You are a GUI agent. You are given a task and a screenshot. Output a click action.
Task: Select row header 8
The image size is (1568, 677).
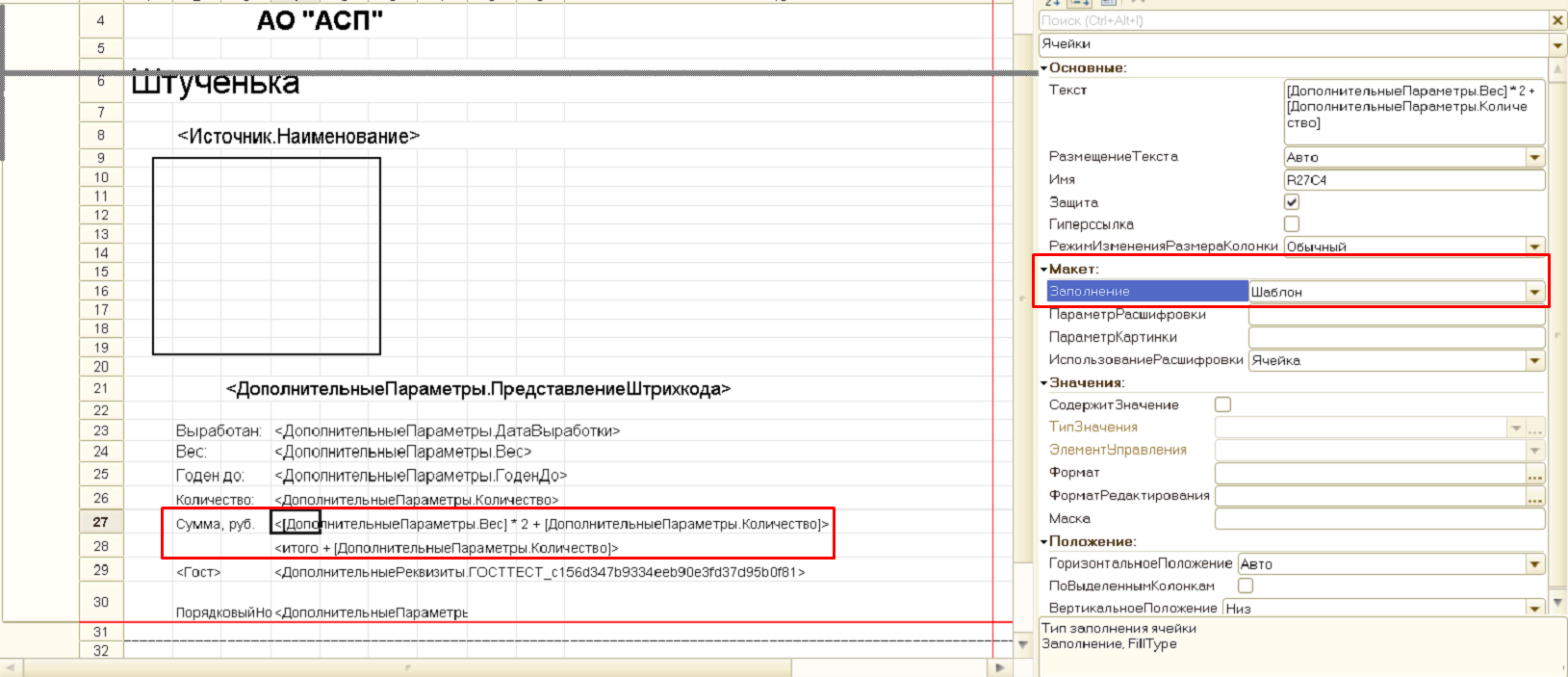tap(101, 136)
